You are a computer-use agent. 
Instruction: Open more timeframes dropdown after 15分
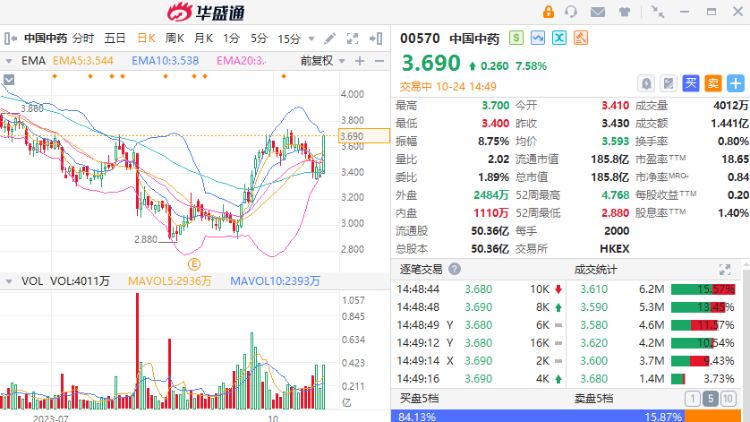pyautogui.click(x=311, y=39)
